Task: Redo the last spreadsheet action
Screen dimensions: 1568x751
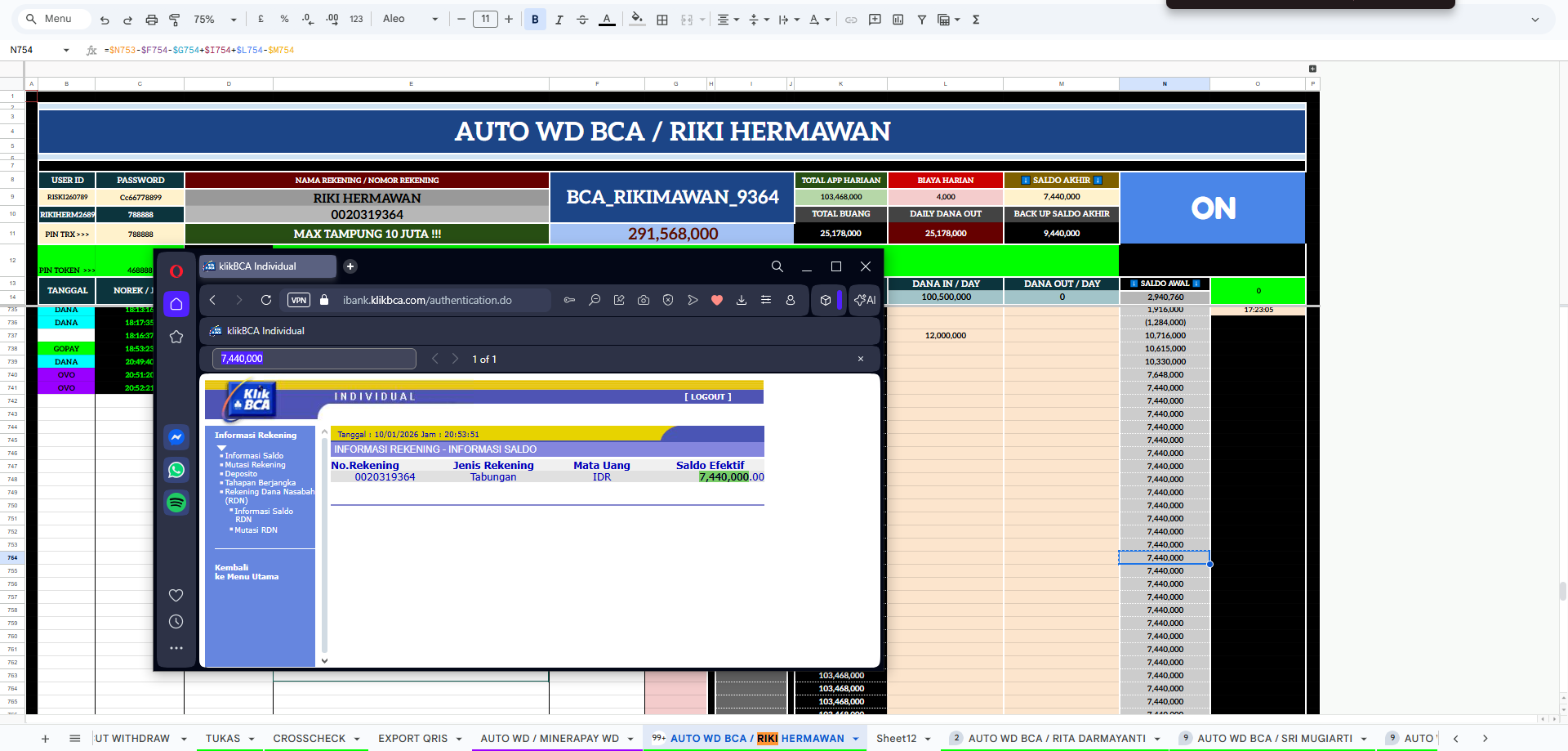Action: [127, 20]
